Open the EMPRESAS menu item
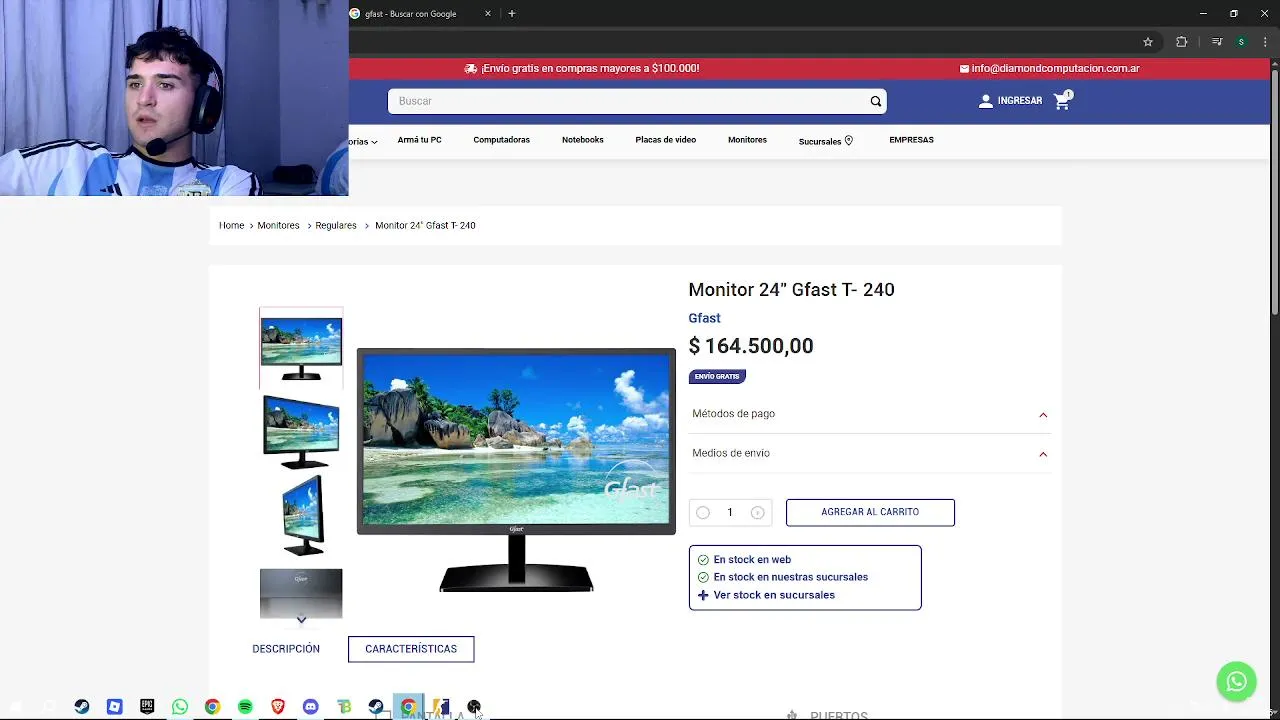This screenshot has height=720, width=1280. pos(911,140)
